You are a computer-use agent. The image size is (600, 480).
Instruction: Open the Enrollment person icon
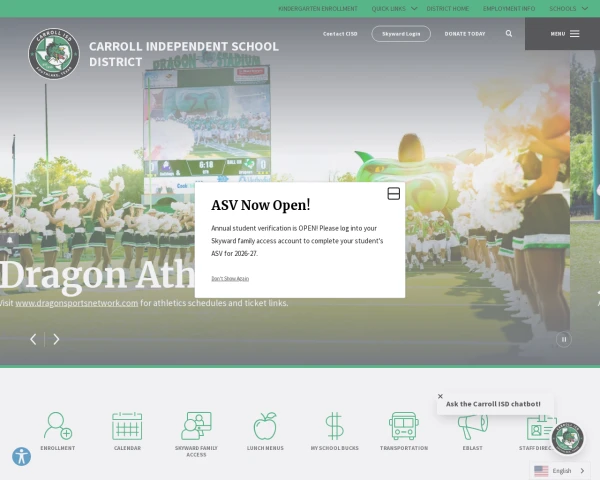pyautogui.click(x=58, y=426)
